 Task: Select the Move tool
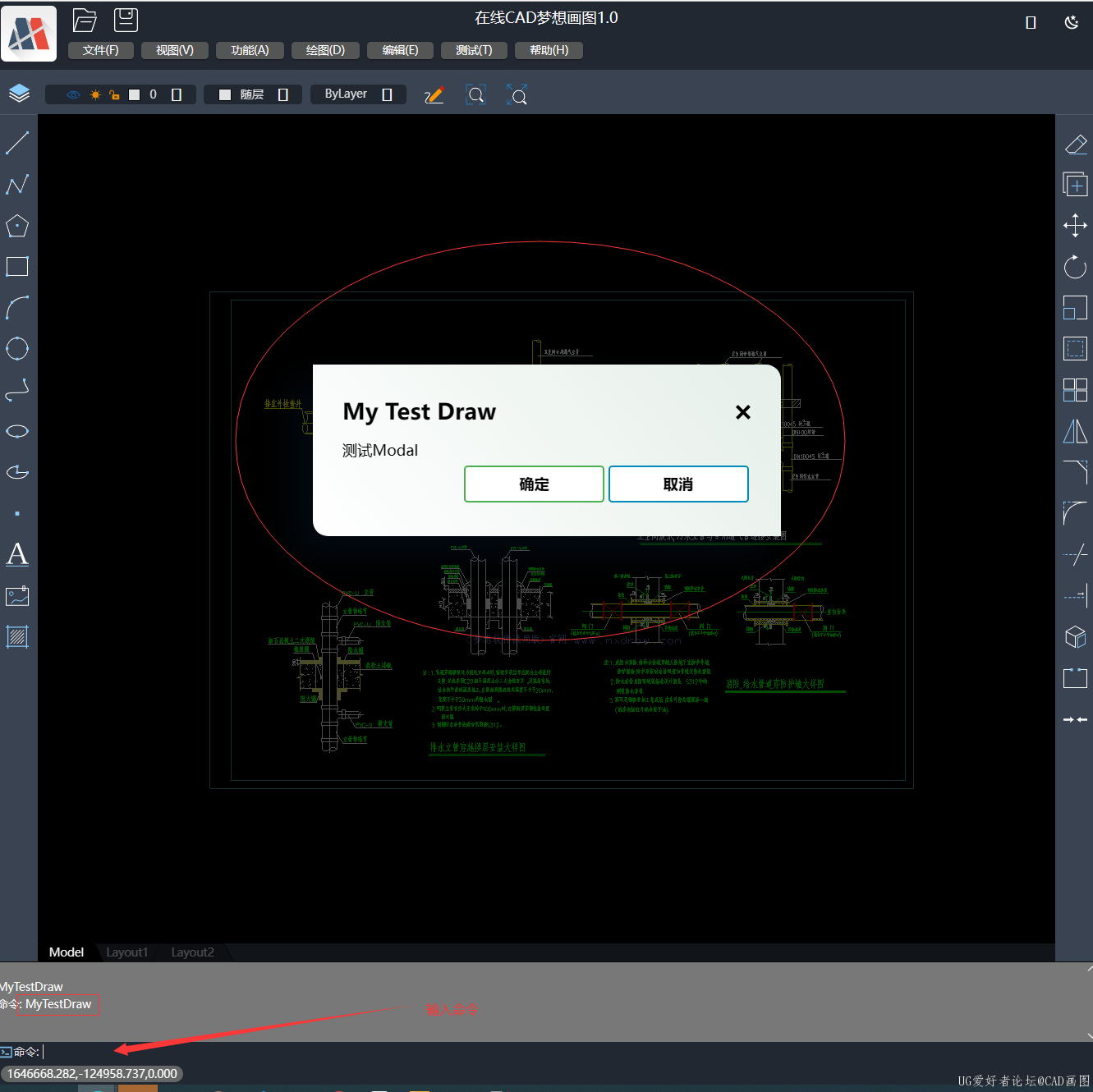(1076, 225)
